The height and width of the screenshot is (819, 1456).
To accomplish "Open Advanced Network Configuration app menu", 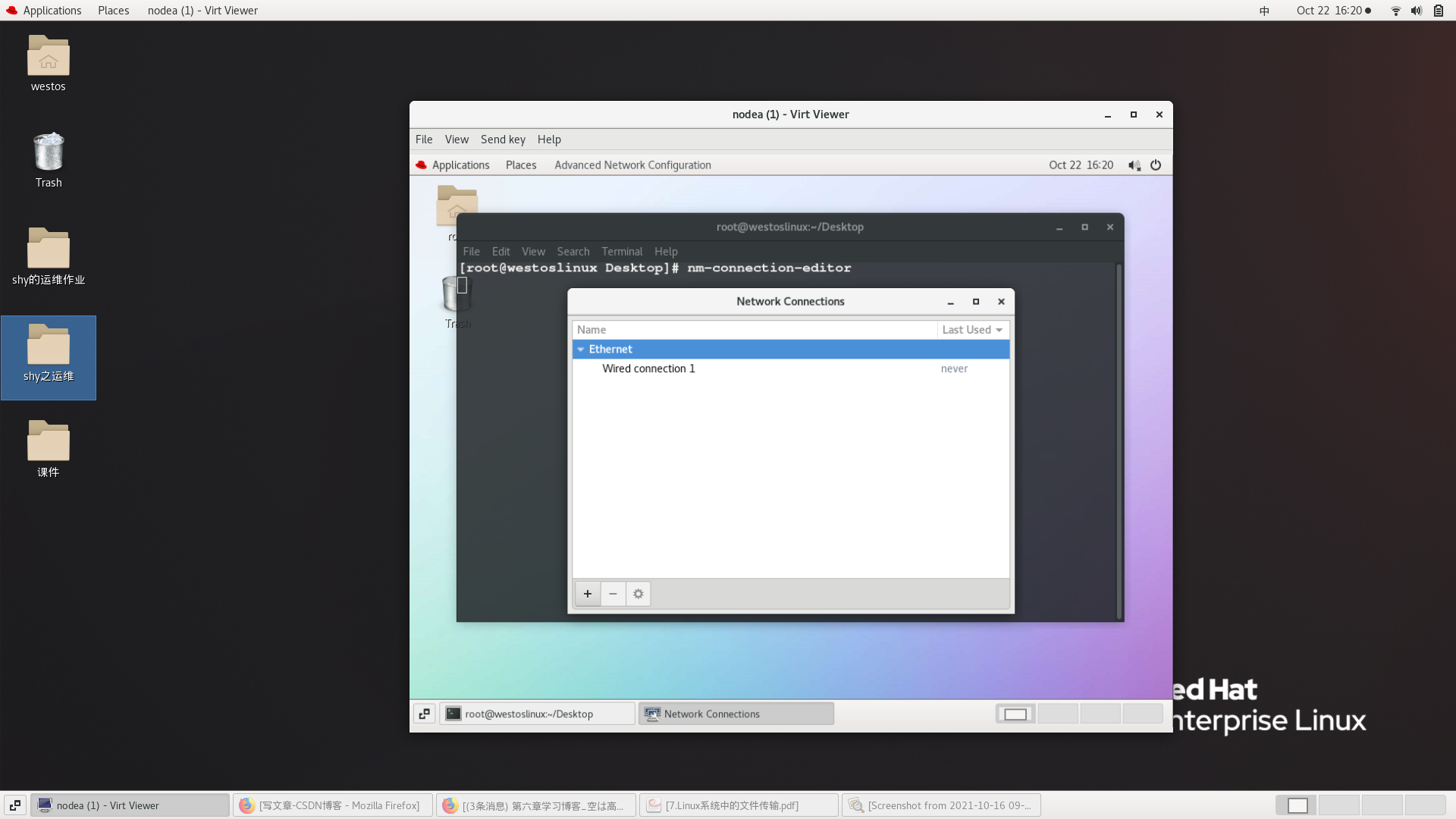I will (632, 165).
